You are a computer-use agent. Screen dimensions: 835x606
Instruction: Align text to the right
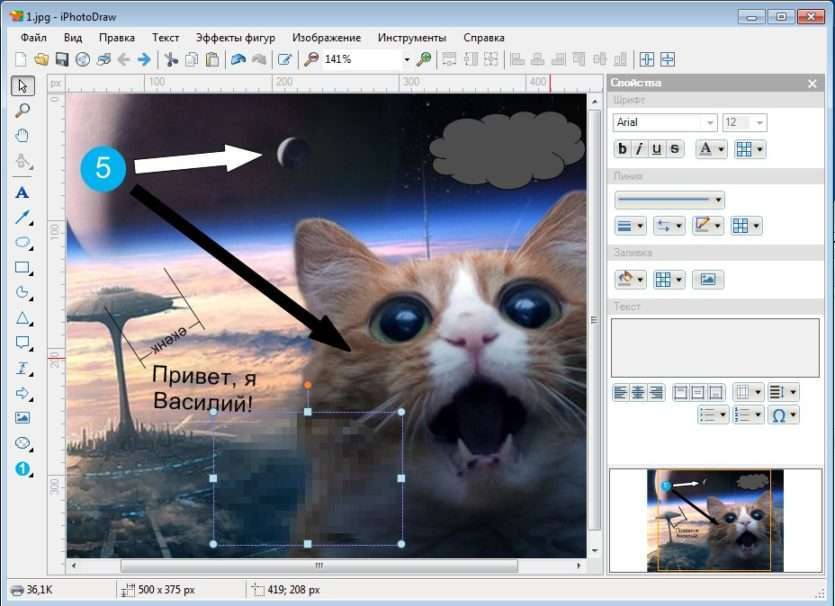pos(656,393)
